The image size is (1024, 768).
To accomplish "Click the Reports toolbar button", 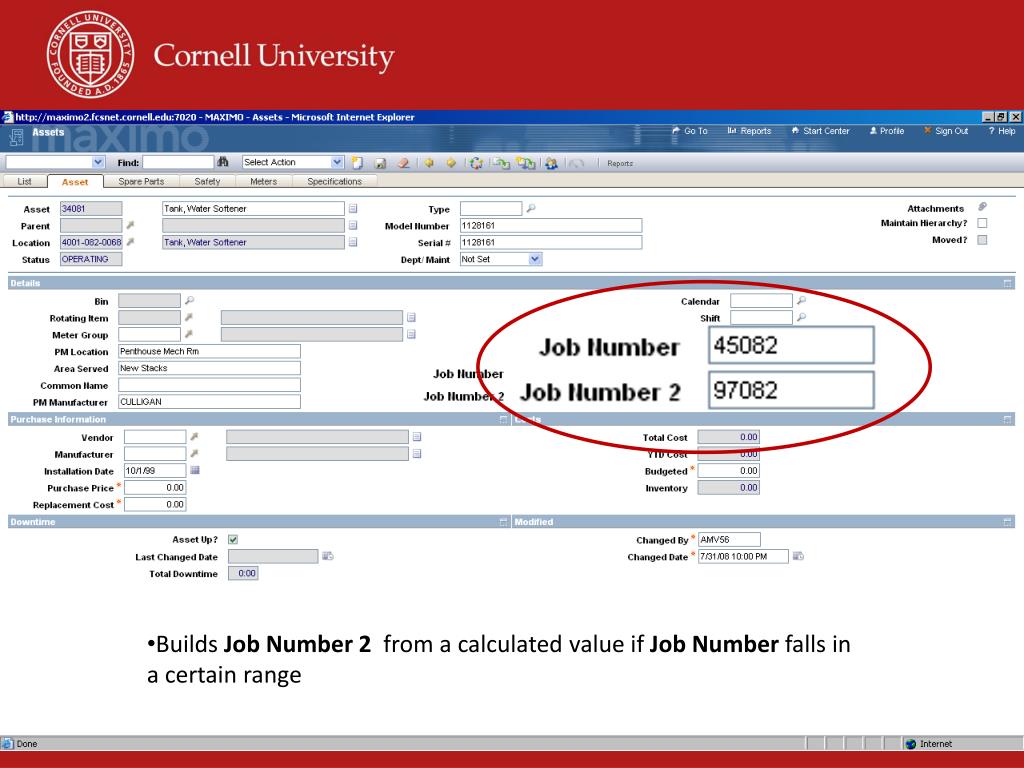I will [x=620, y=163].
